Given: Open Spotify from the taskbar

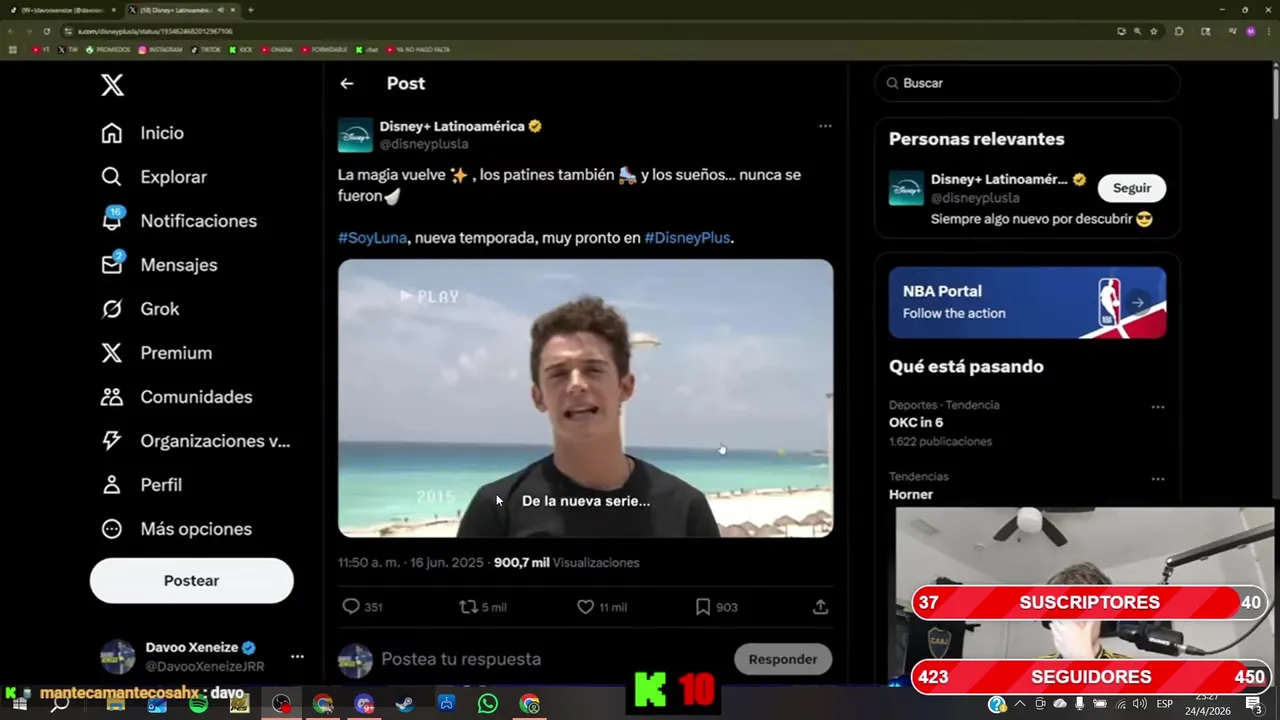Looking at the screenshot, I should pyautogui.click(x=198, y=704).
